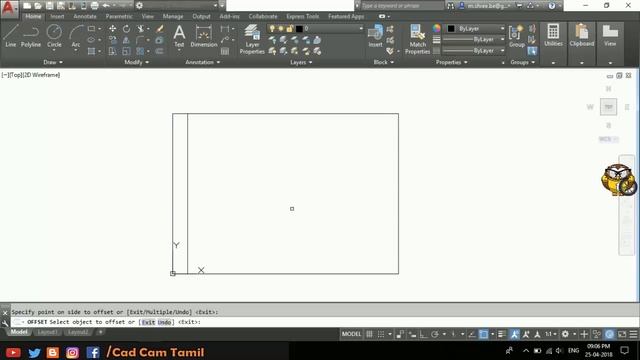Image resolution: width=640 pixels, height=360 pixels.
Task: Select the Line tool
Action: coord(11,36)
